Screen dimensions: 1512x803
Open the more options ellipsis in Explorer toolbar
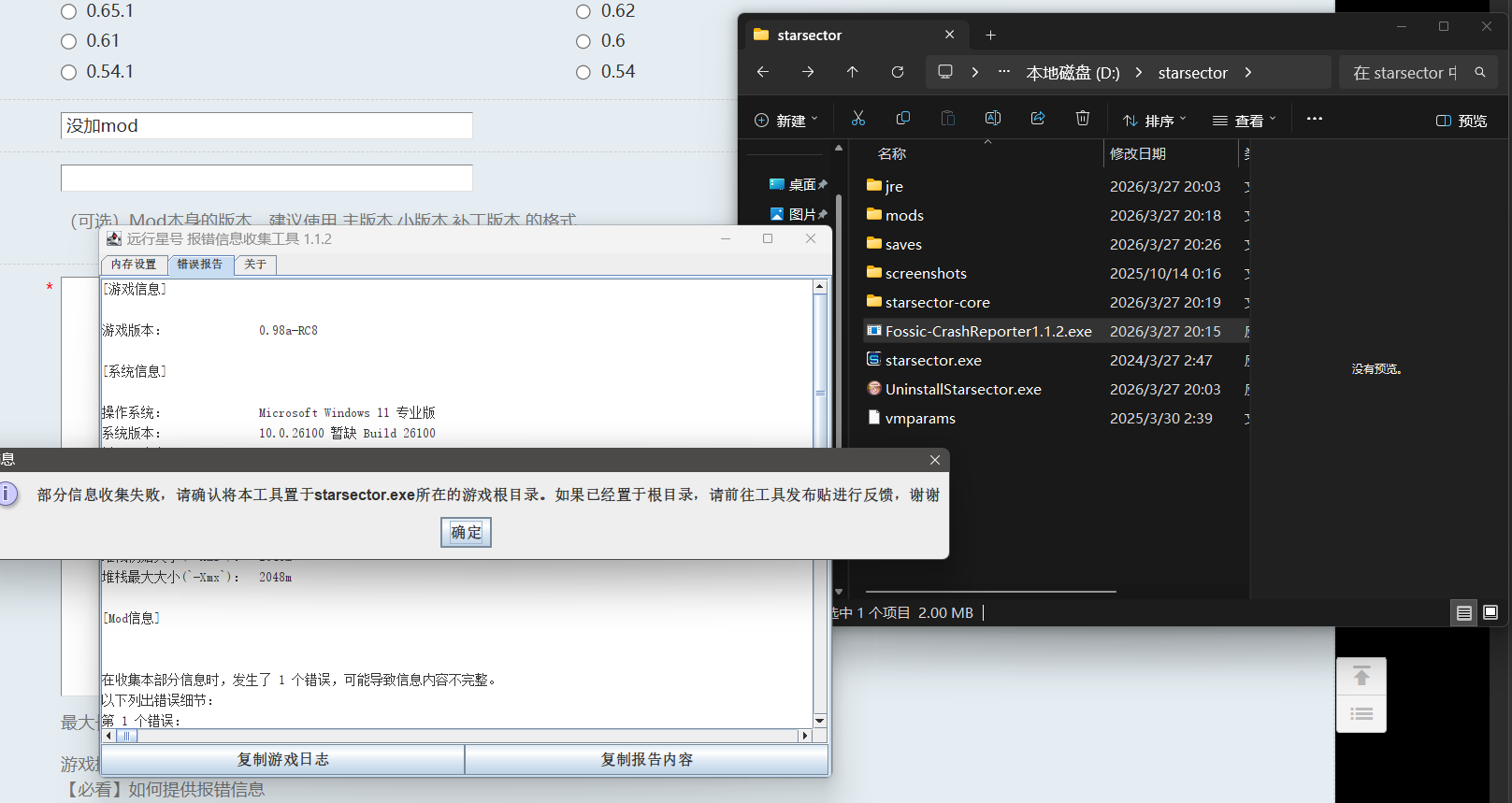(x=1315, y=119)
